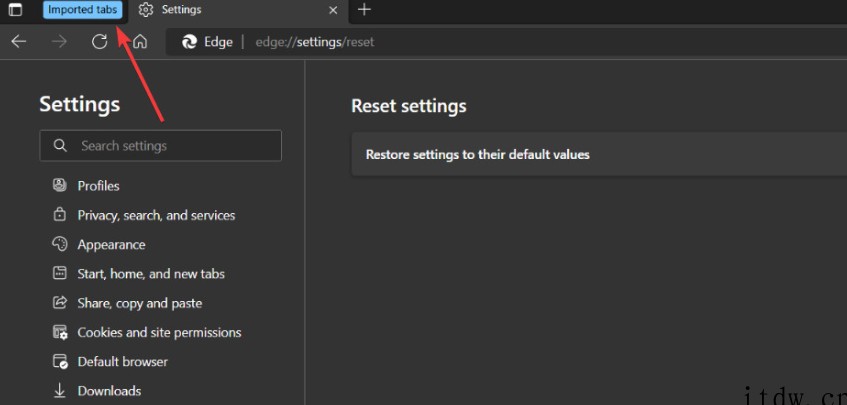Go forward with the forward arrow

pos(59,42)
